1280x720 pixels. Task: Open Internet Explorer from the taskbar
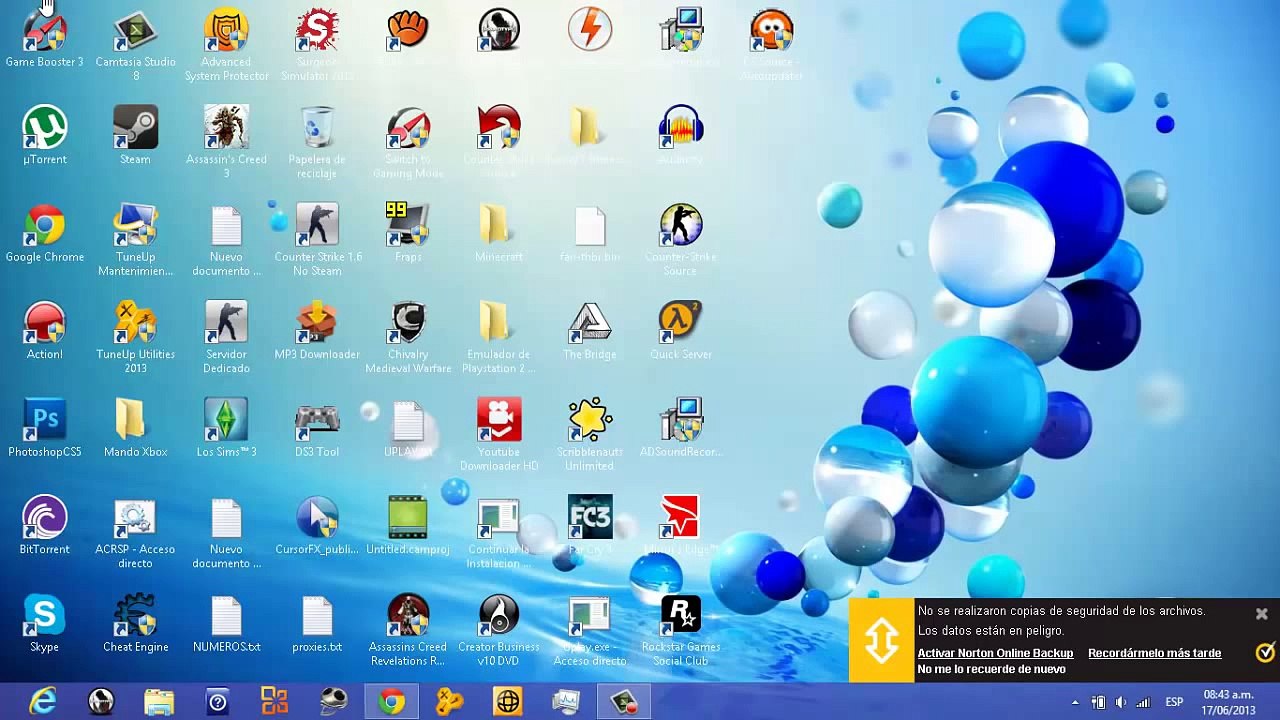pos(43,702)
